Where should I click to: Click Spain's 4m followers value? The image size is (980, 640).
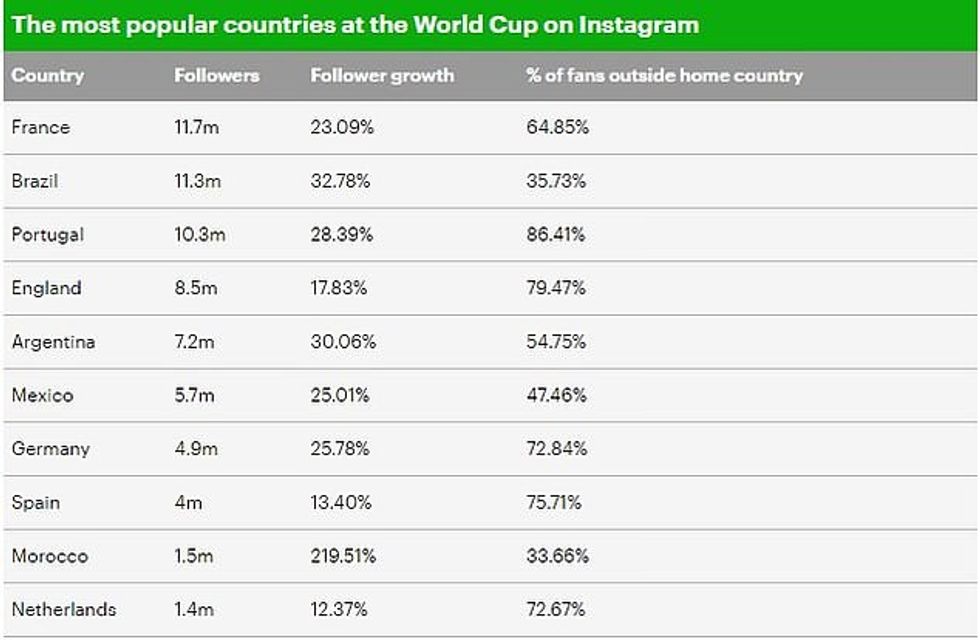pyautogui.click(x=188, y=502)
